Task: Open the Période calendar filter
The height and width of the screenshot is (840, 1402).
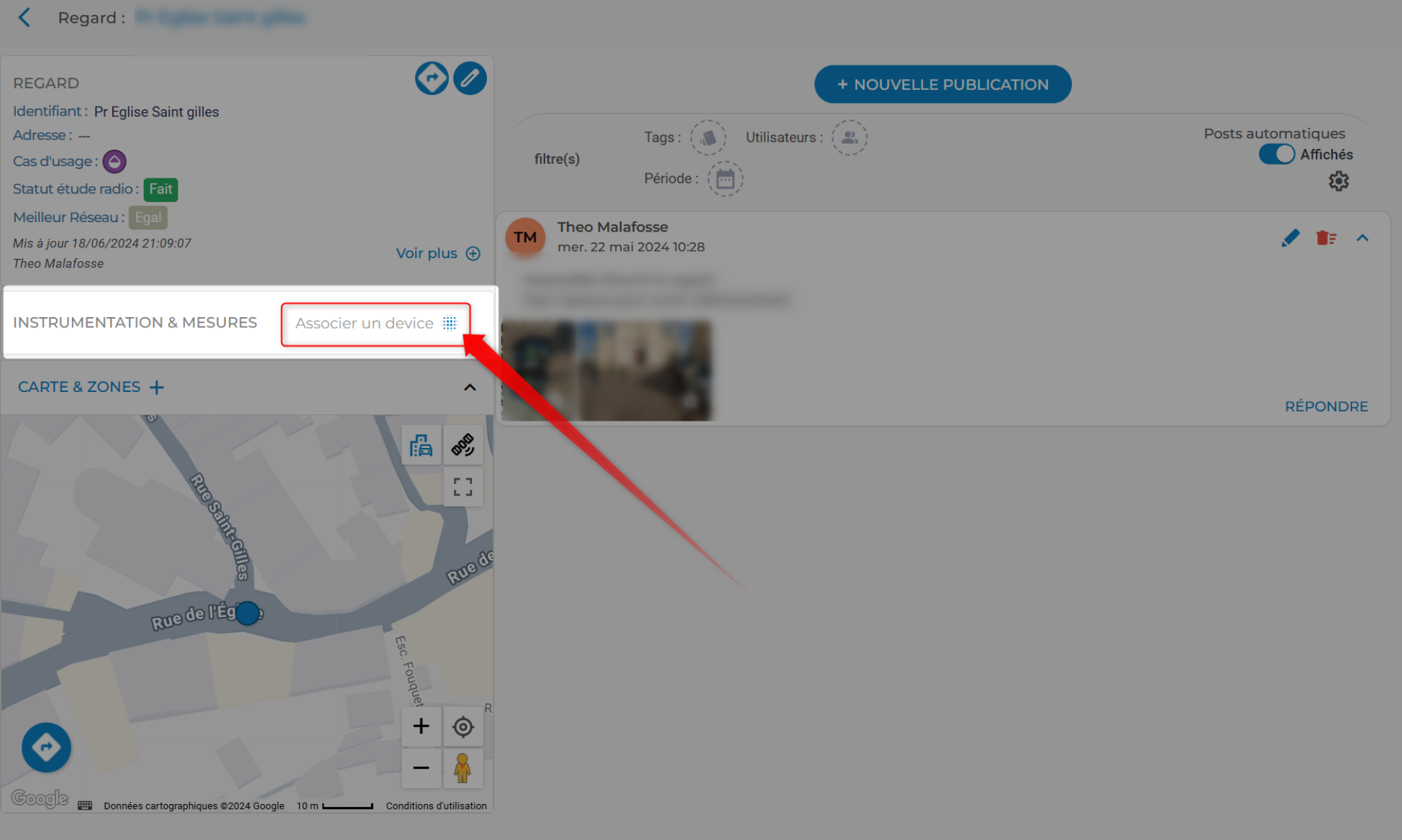Action: click(x=725, y=179)
